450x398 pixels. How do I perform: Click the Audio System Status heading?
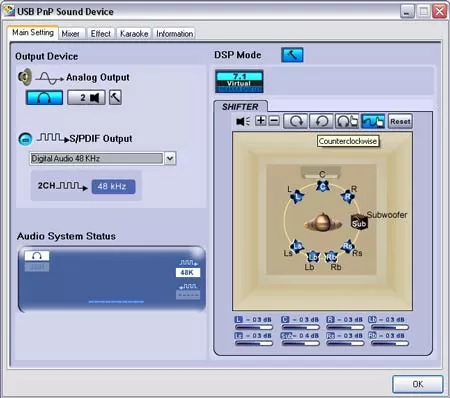66,236
